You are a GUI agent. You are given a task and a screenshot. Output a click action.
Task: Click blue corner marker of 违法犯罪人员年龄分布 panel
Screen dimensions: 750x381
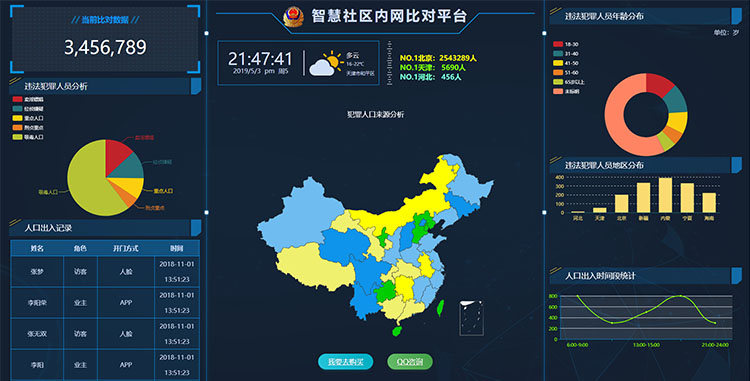(x=737, y=16)
